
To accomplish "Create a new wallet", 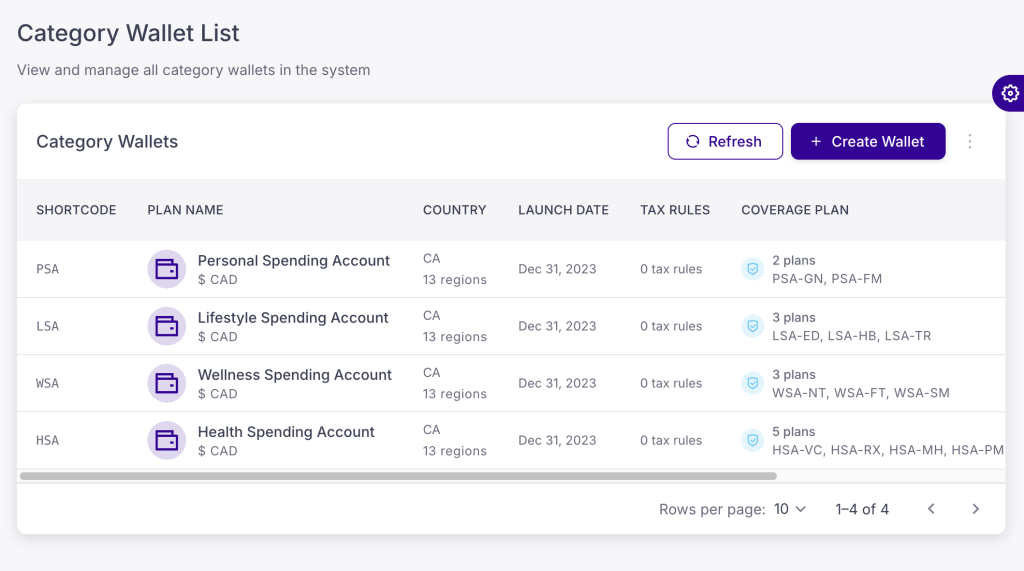I will pyautogui.click(x=867, y=142).
